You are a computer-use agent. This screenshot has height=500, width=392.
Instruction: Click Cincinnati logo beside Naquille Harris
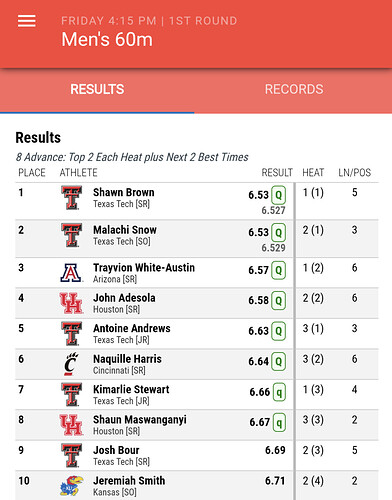[x=71, y=364]
